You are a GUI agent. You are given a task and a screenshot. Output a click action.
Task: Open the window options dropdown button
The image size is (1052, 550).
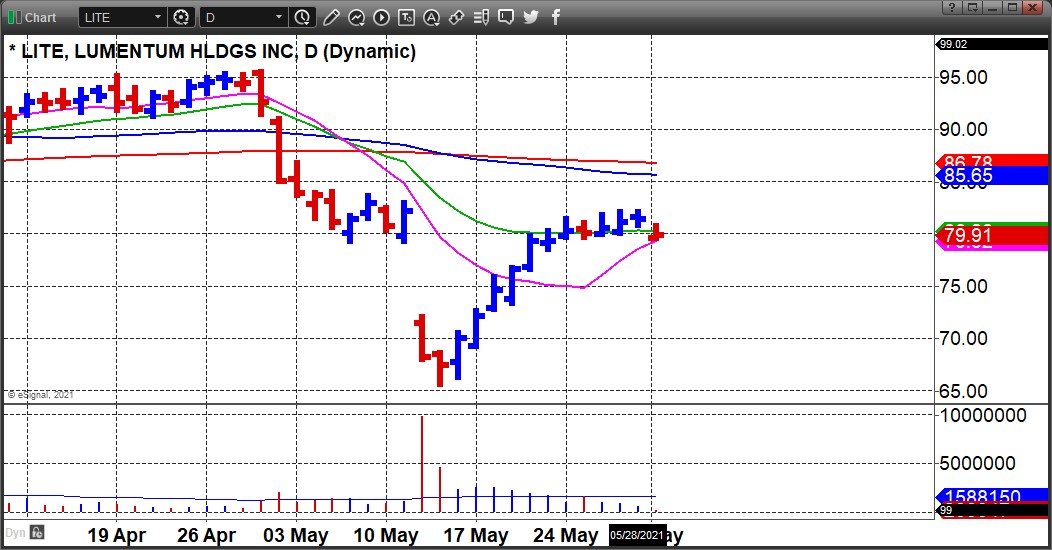(x=971, y=7)
